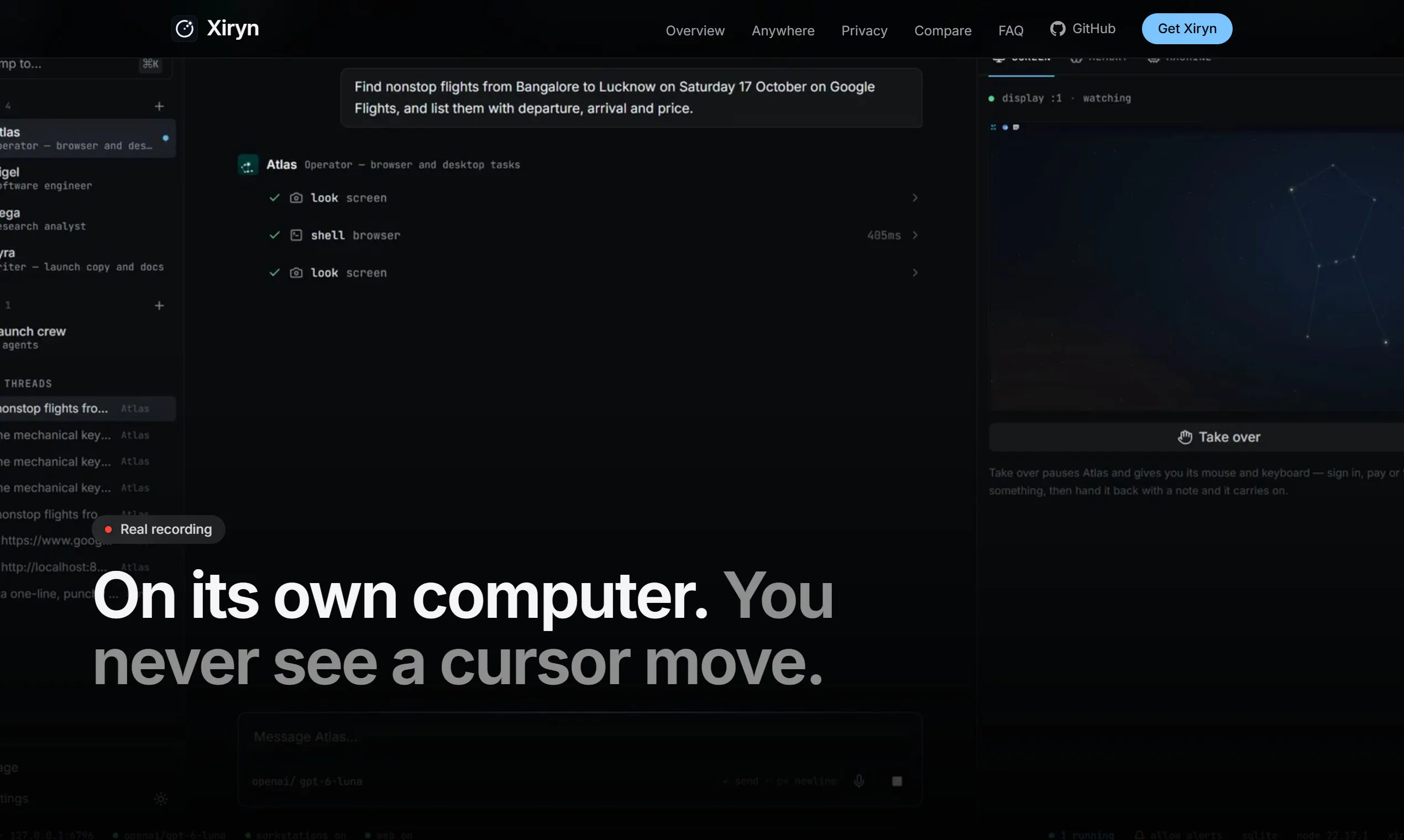Click the Xiryn logo icon in header
Viewport: 1404px width, 840px height.
click(x=185, y=28)
